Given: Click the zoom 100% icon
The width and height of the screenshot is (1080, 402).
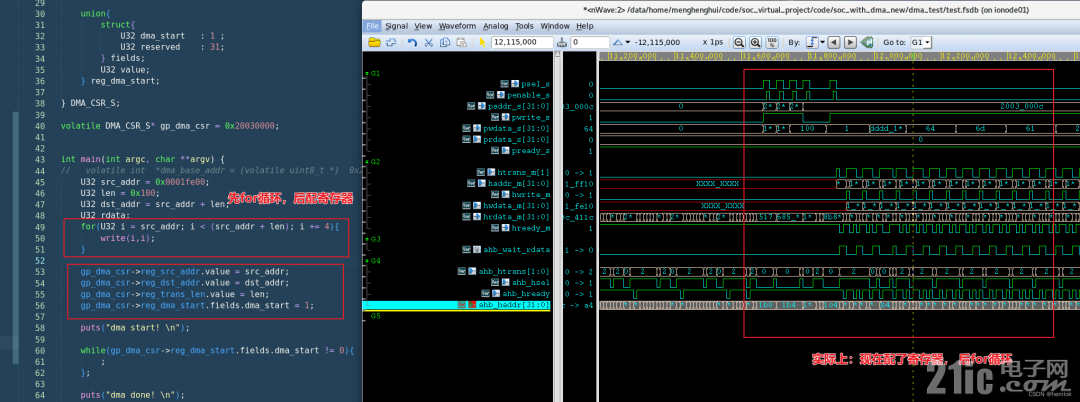Looking at the screenshot, I should tap(772, 43).
